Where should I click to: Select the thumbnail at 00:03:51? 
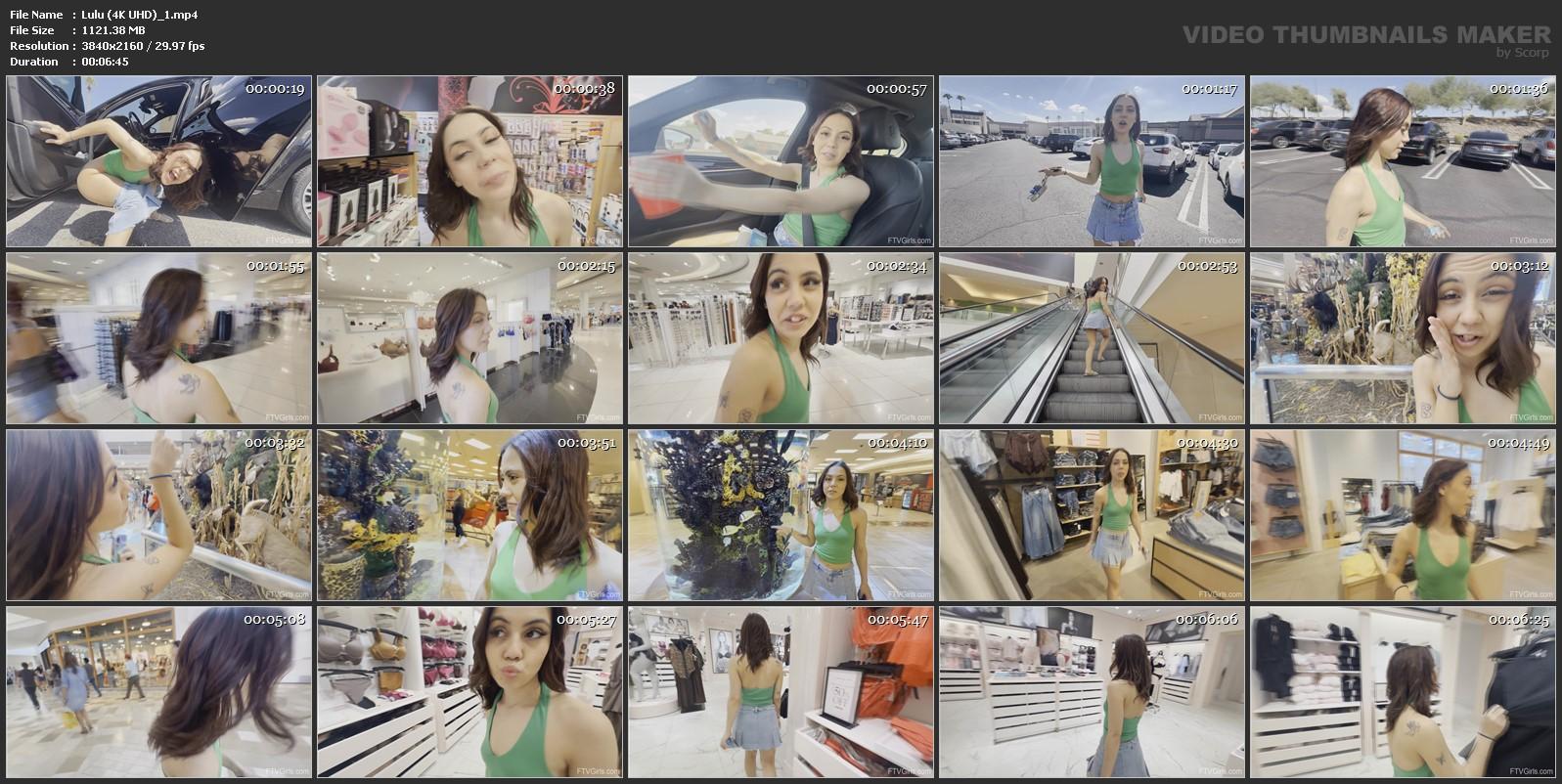(x=469, y=515)
